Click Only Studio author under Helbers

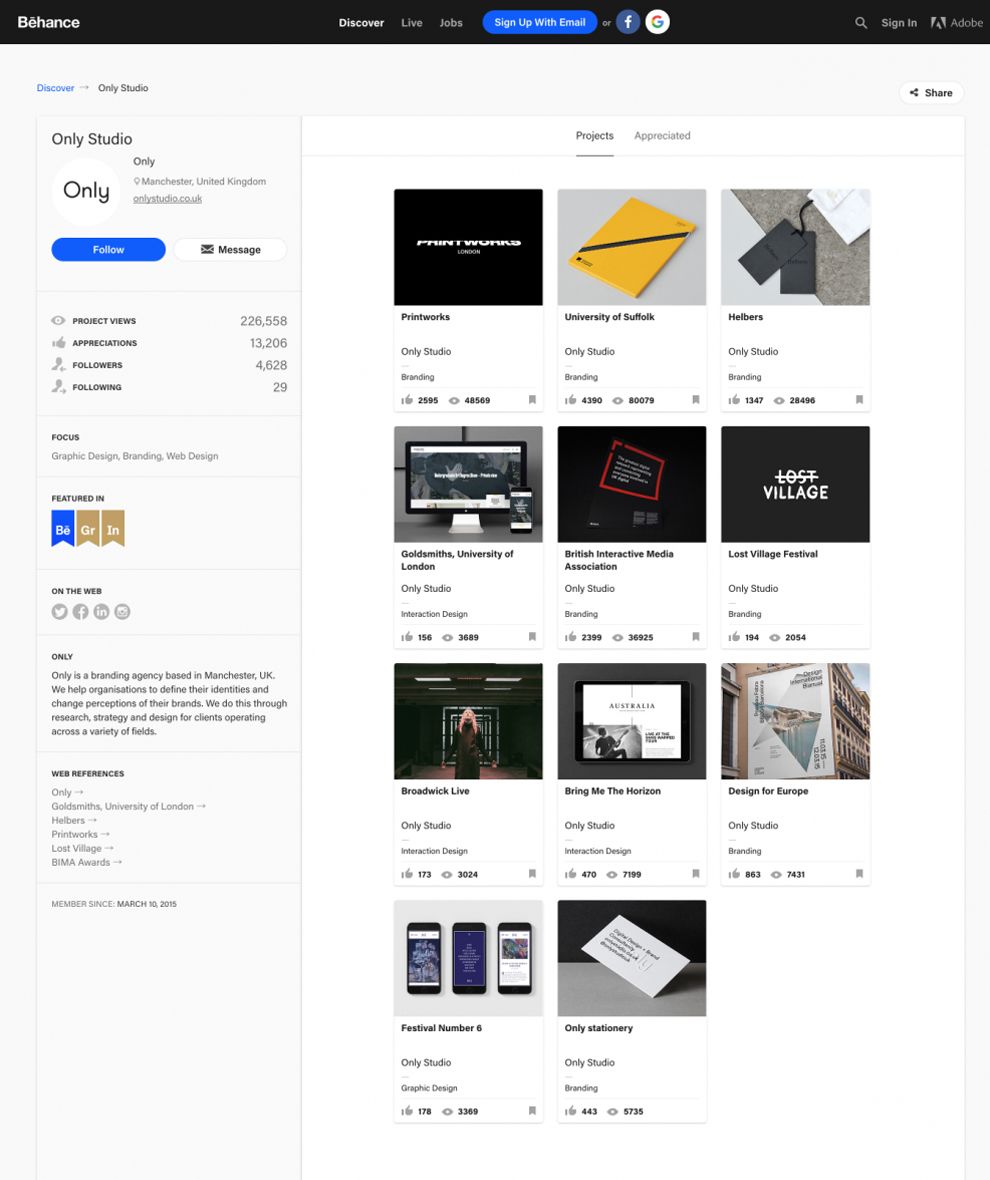point(753,351)
